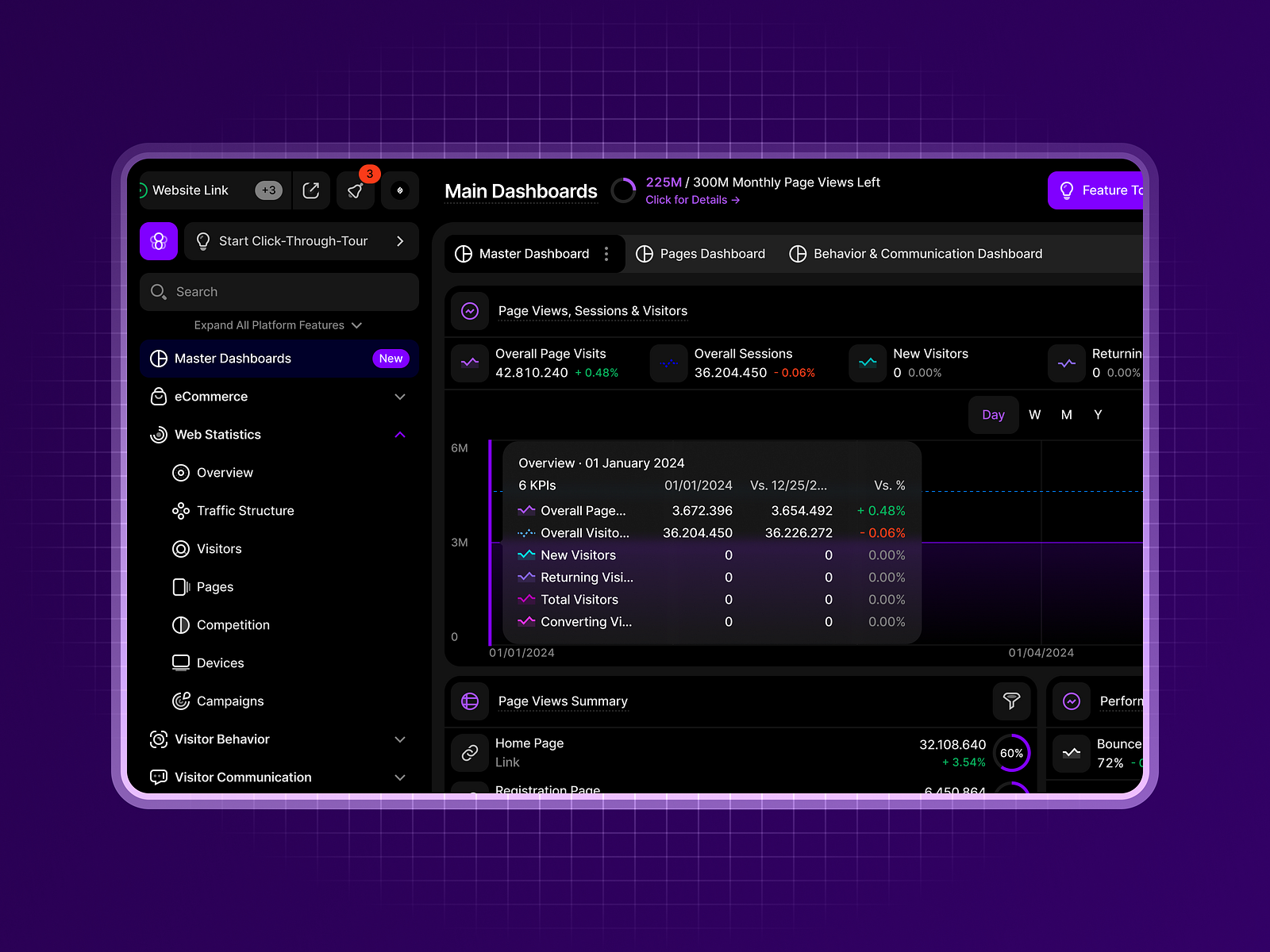Click the external link icon beside Website Link
The width and height of the screenshot is (1270, 952).
311,190
